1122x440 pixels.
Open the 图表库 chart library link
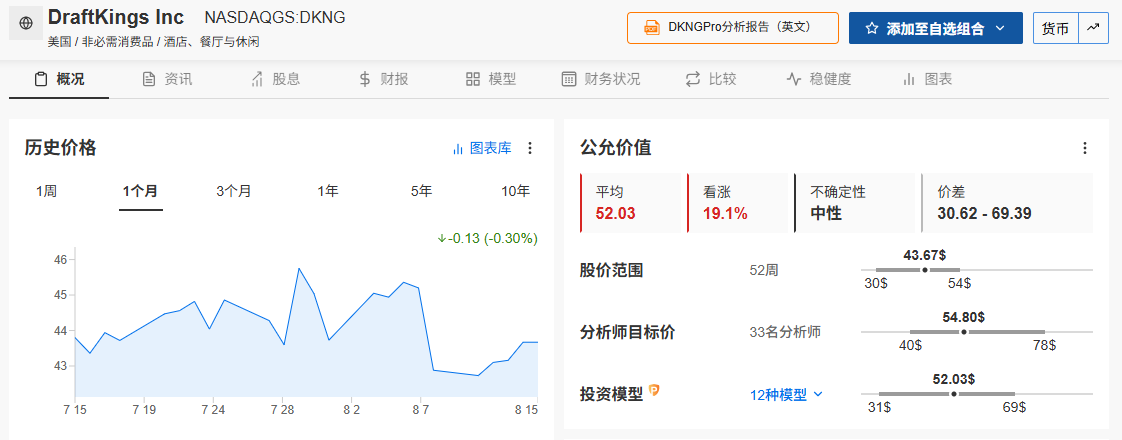click(482, 148)
